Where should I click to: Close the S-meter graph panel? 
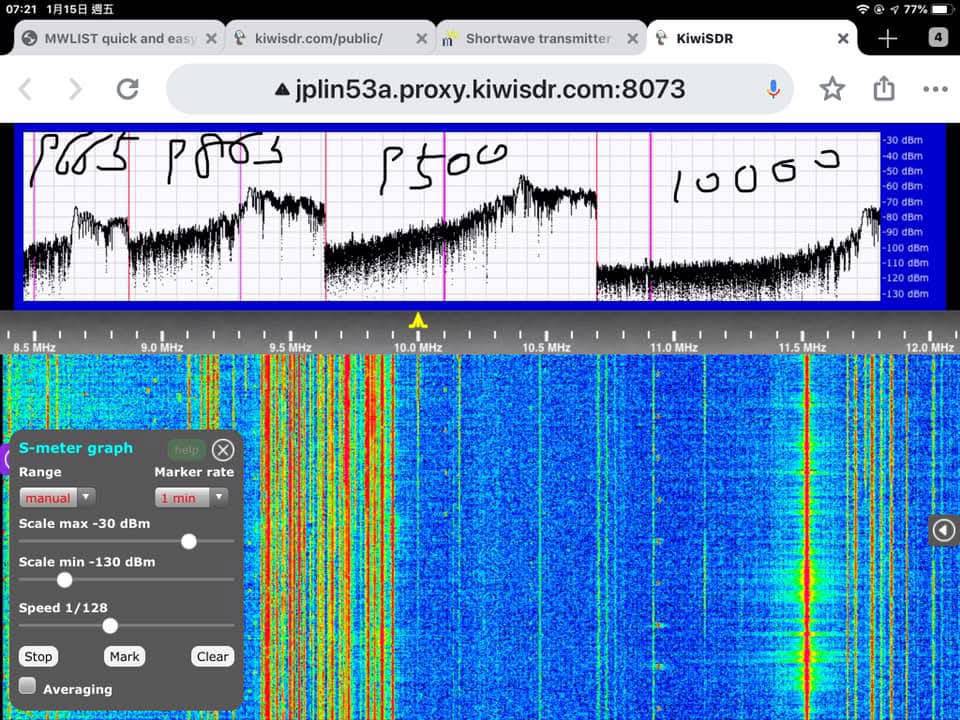pyautogui.click(x=223, y=450)
